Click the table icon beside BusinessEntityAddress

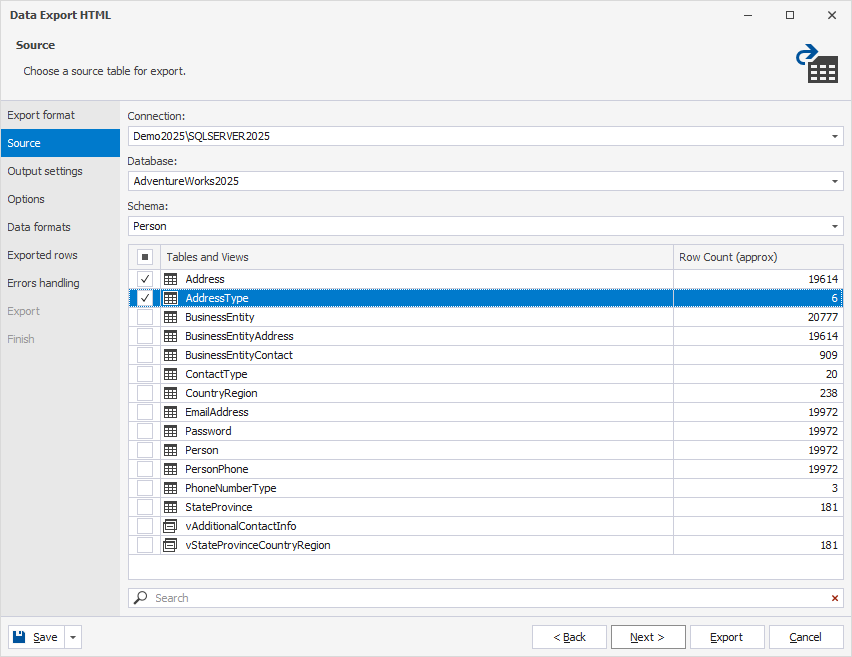pos(171,336)
